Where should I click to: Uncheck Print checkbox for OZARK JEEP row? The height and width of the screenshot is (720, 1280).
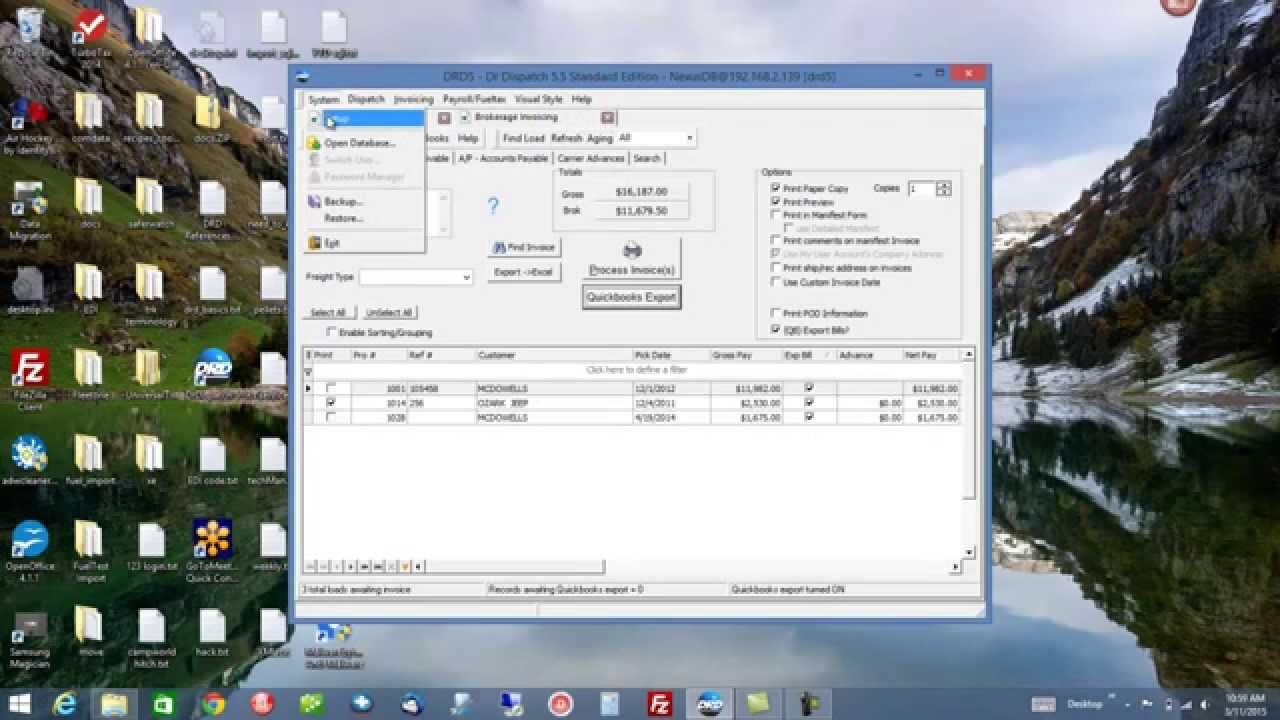(x=331, y=402)
